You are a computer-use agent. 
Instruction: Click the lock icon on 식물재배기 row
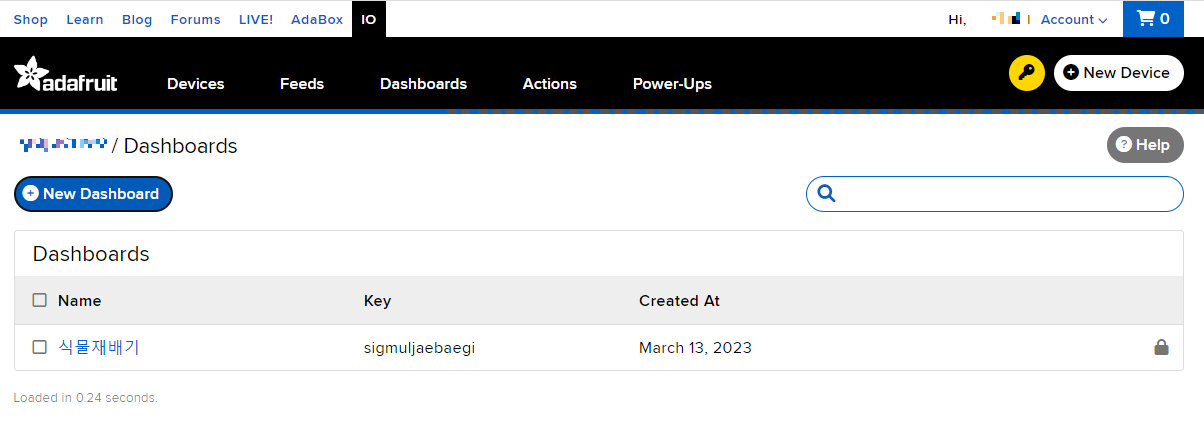[1161, 347]
